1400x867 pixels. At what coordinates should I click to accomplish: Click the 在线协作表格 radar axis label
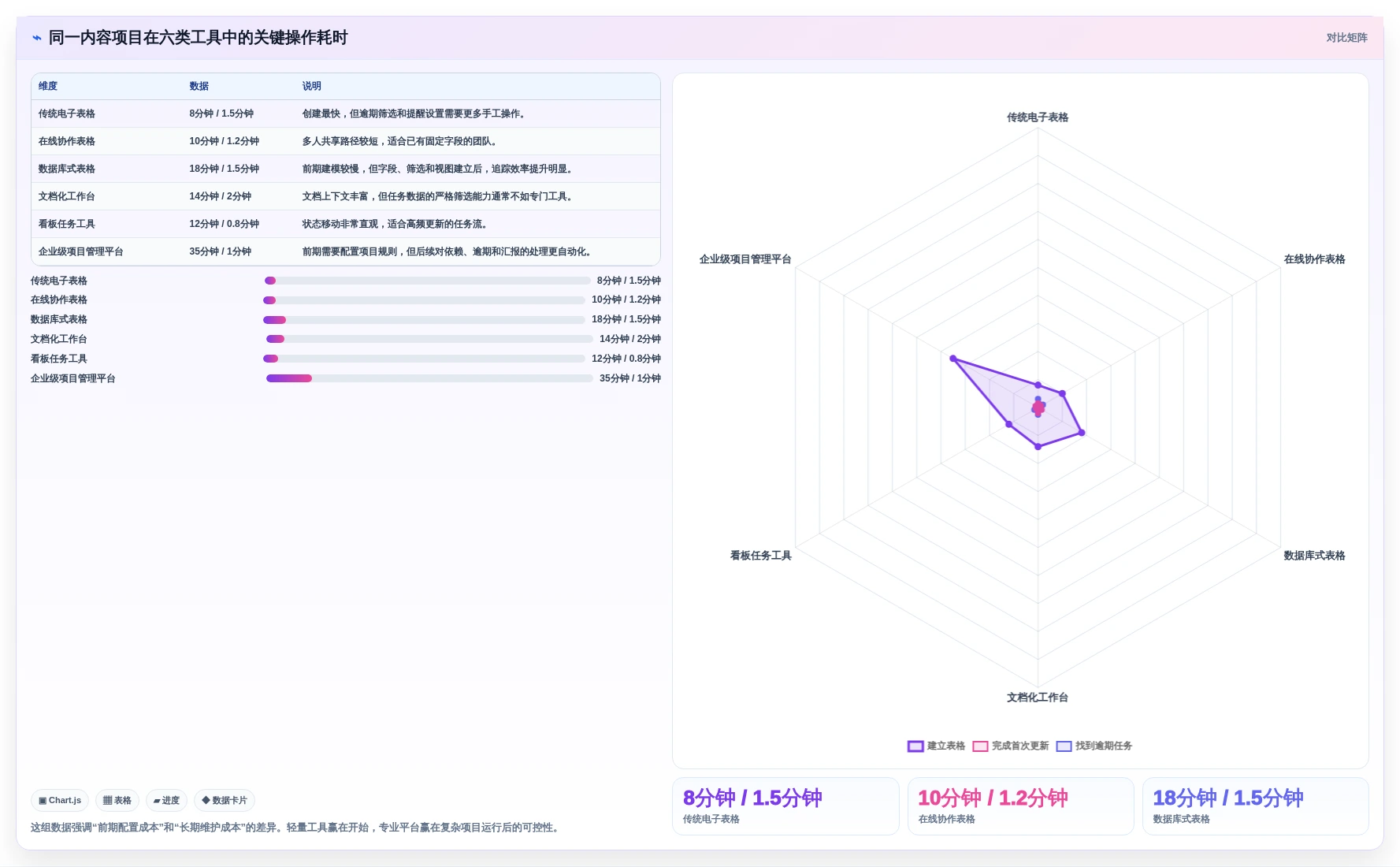(1315, 259)
